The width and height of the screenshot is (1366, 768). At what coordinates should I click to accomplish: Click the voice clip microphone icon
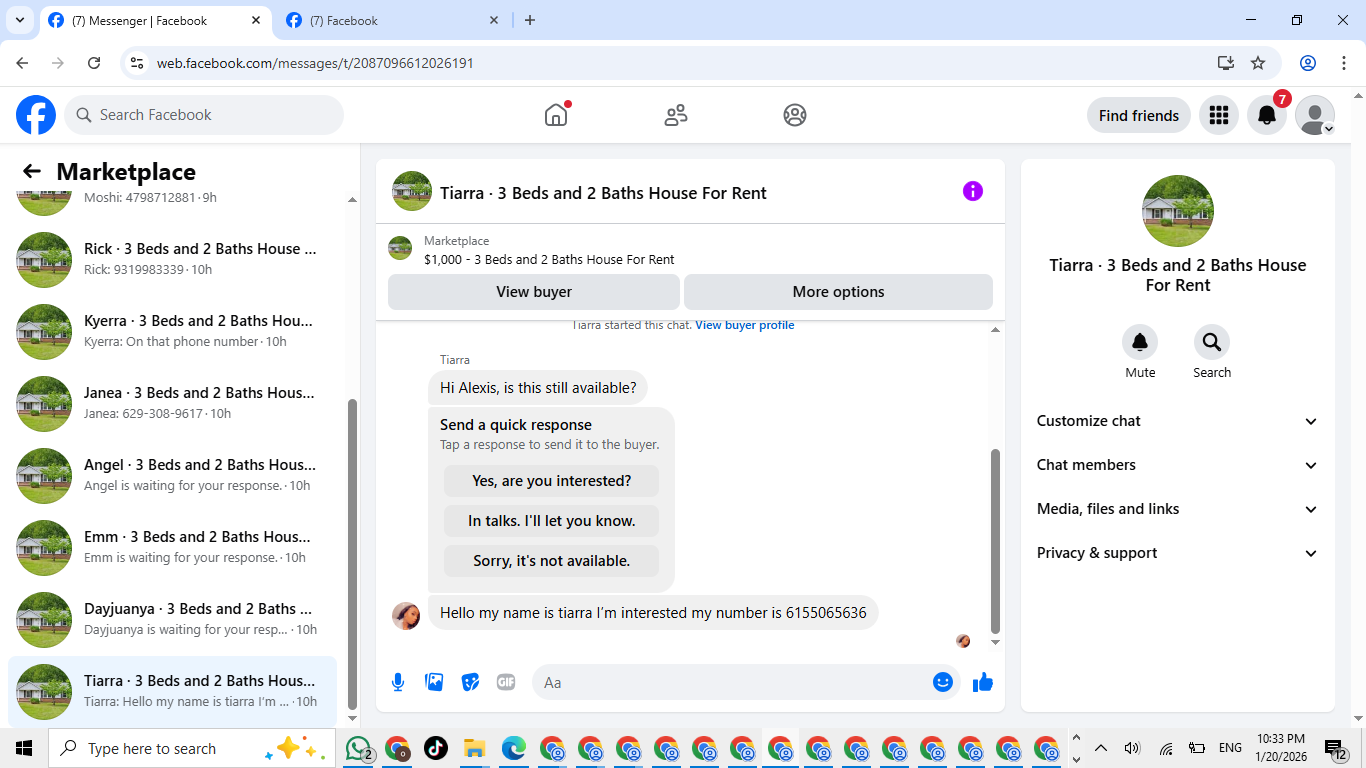(398, 682)
